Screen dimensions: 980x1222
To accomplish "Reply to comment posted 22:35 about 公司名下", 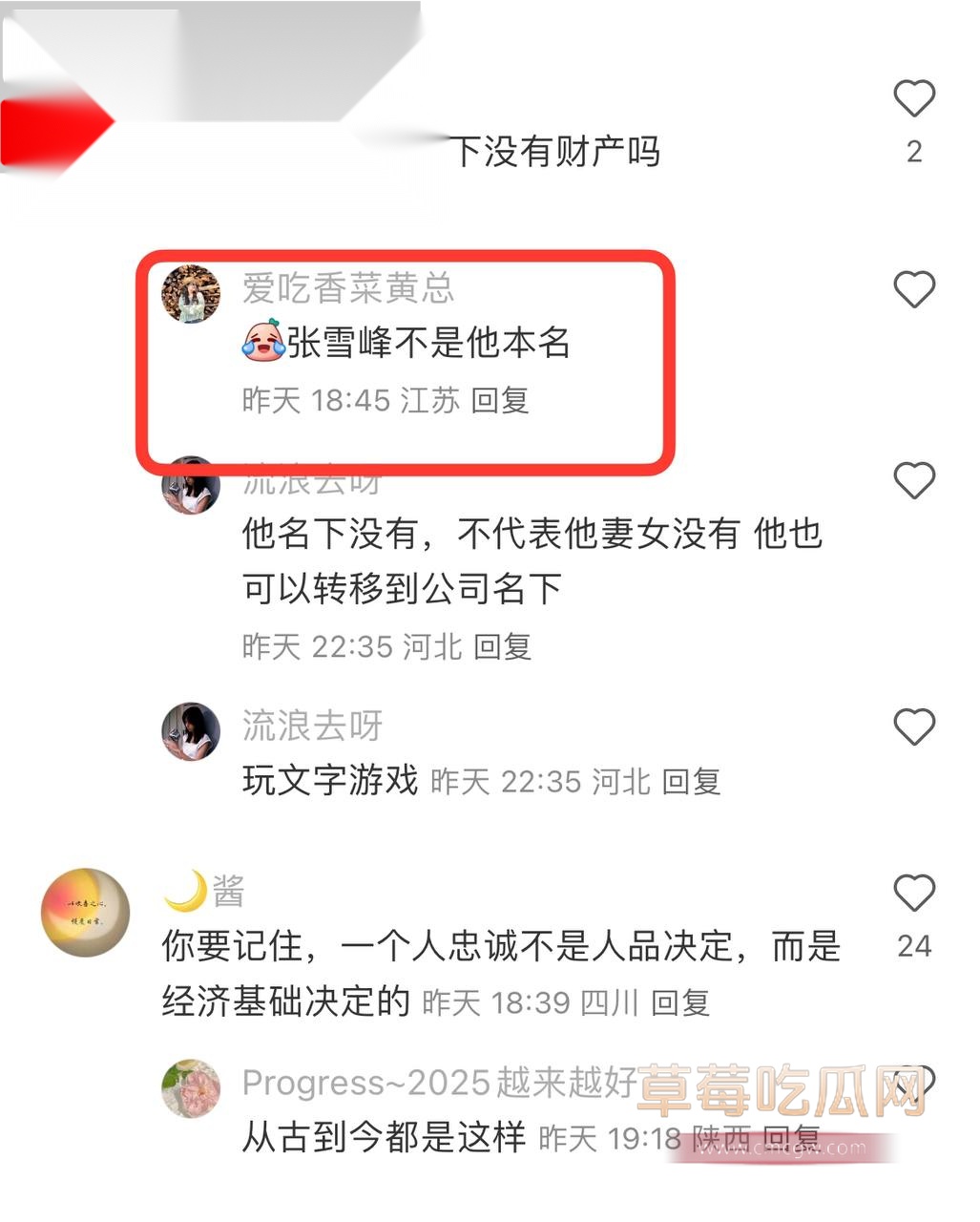I will (503, 646).
